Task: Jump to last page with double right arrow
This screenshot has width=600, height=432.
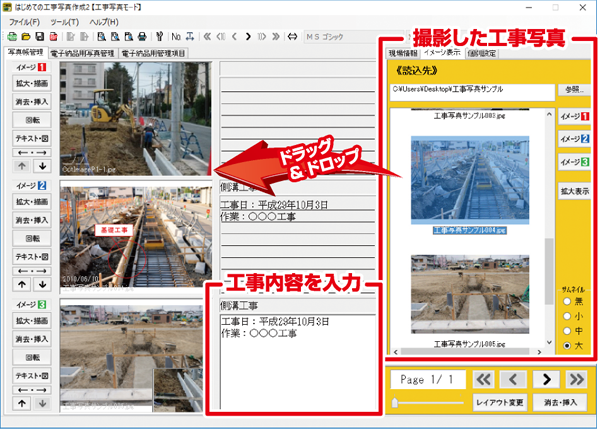Action: [x=577, y=379]
